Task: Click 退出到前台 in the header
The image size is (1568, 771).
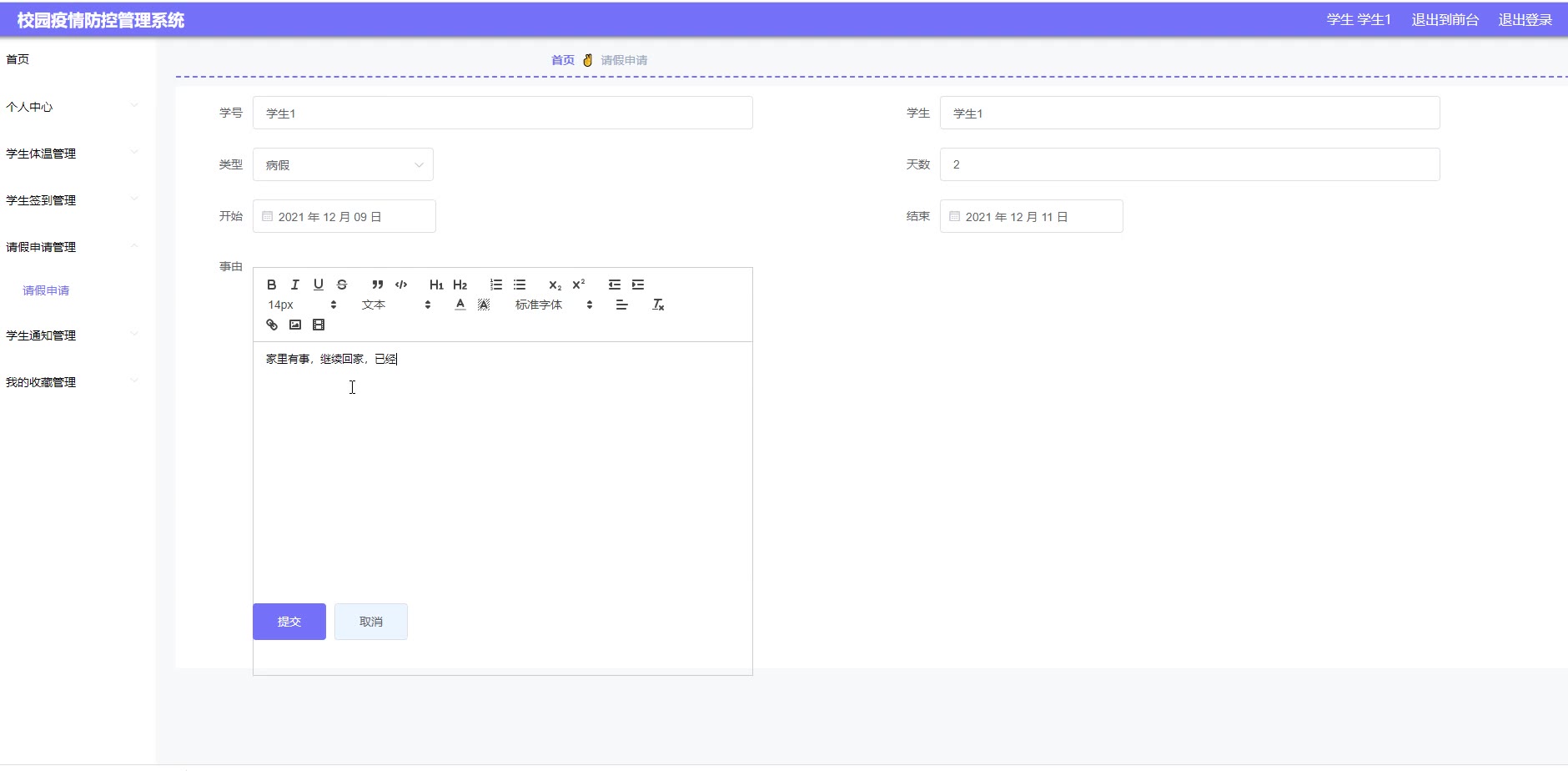Action: [1445, 20]
